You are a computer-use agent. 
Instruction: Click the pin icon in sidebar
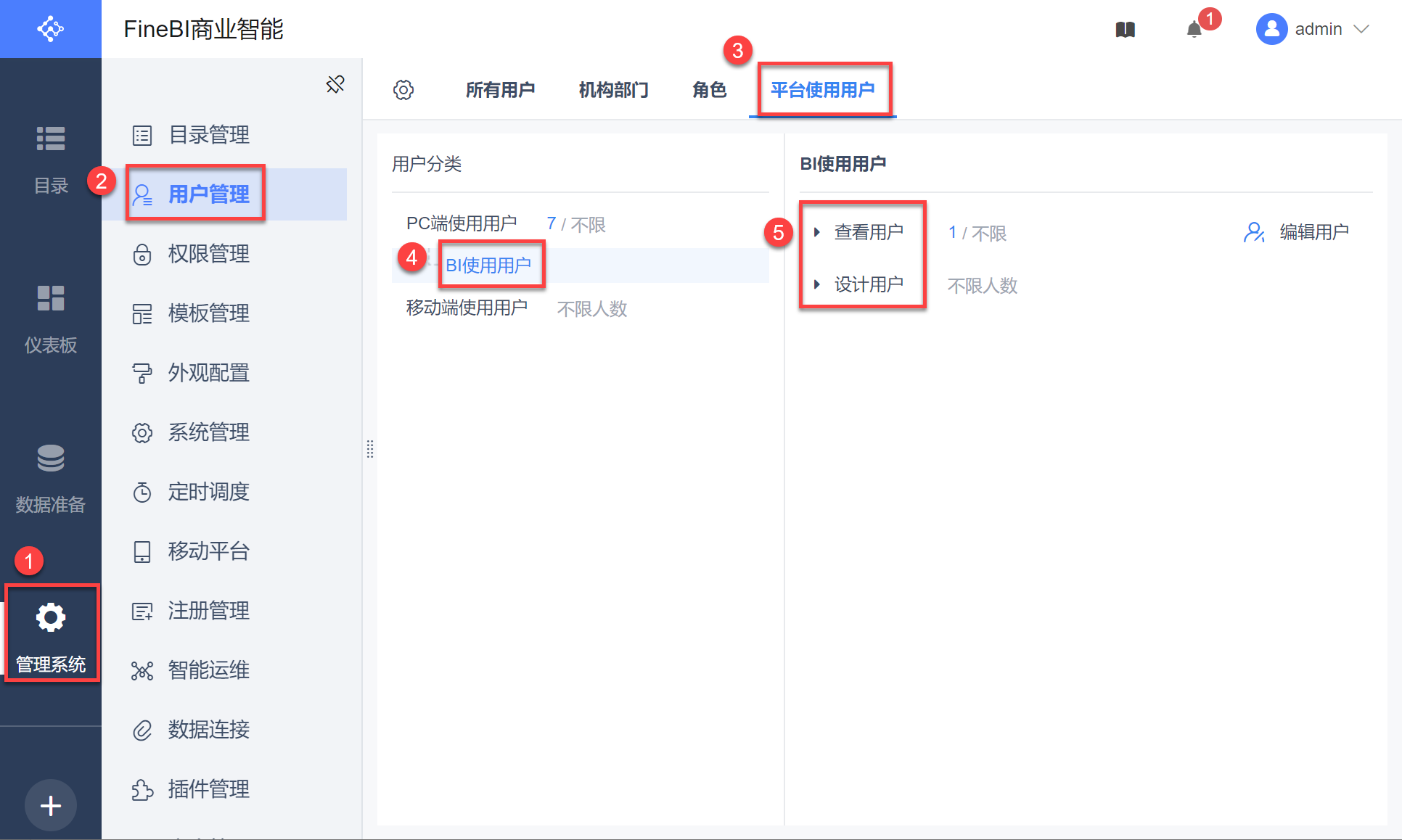(335, 85)
